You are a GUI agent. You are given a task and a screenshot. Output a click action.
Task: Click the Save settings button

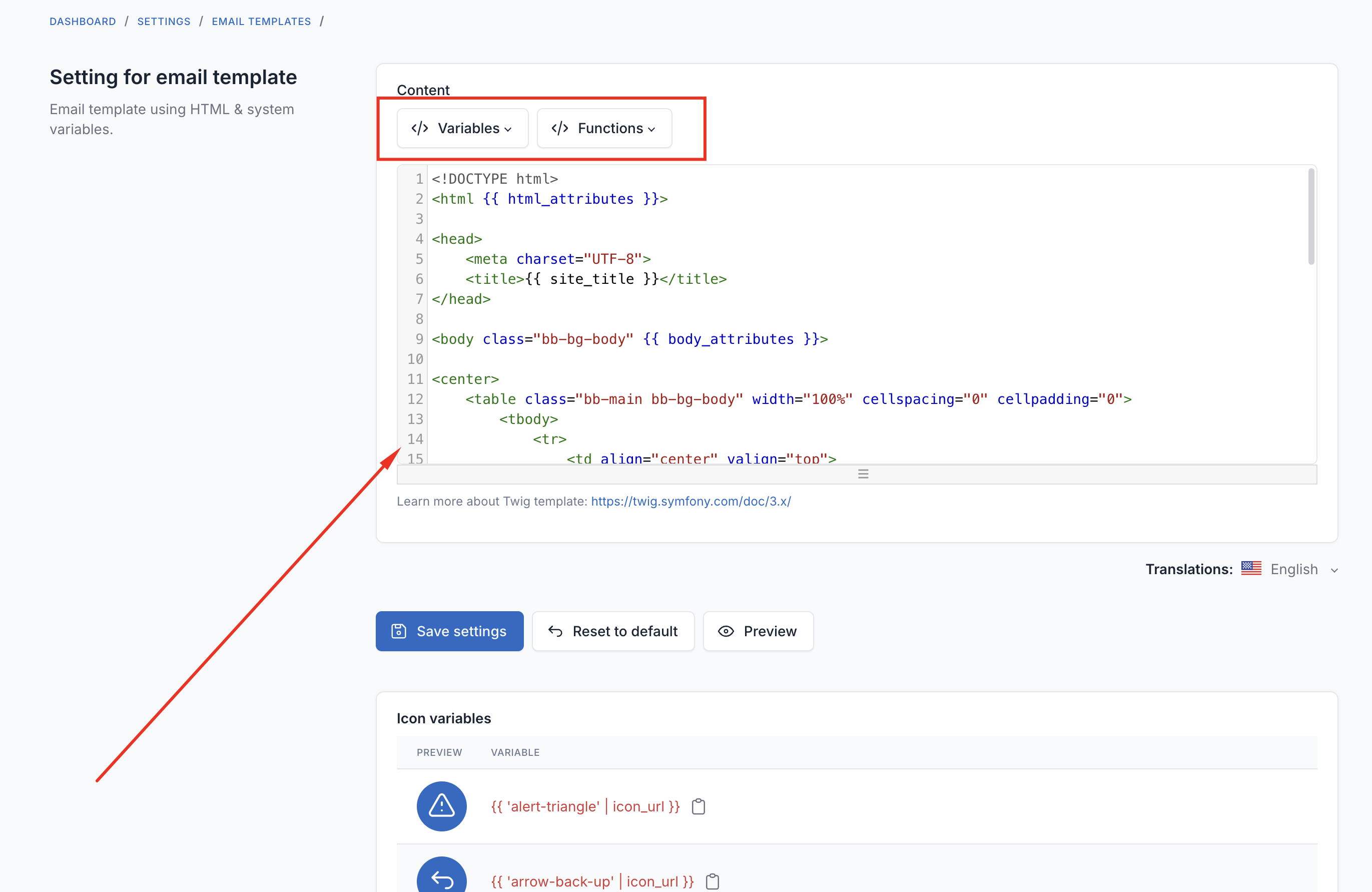coord(449,631)
